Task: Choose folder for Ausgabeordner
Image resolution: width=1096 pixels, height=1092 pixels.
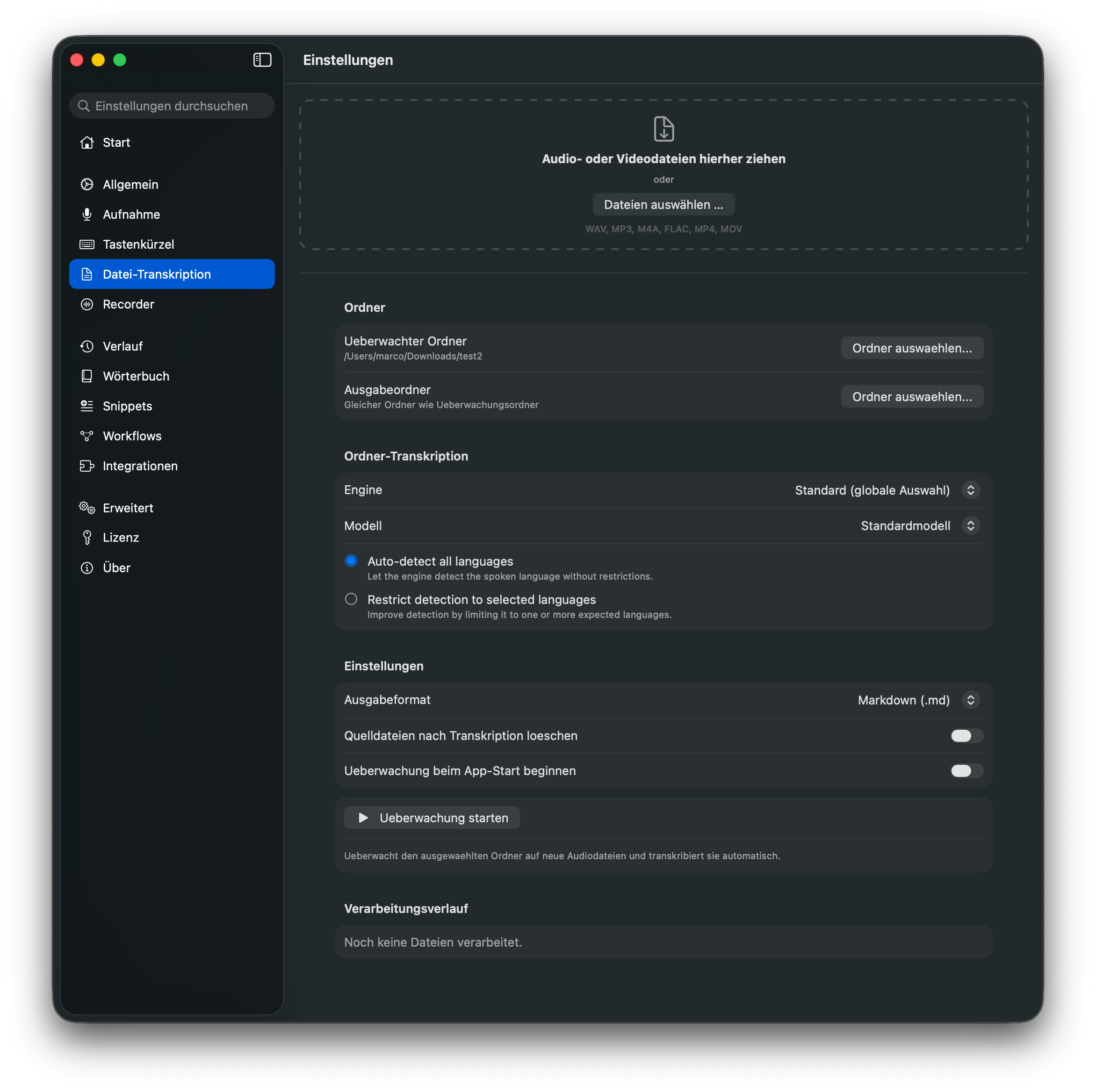Action: tap(912, 397)
